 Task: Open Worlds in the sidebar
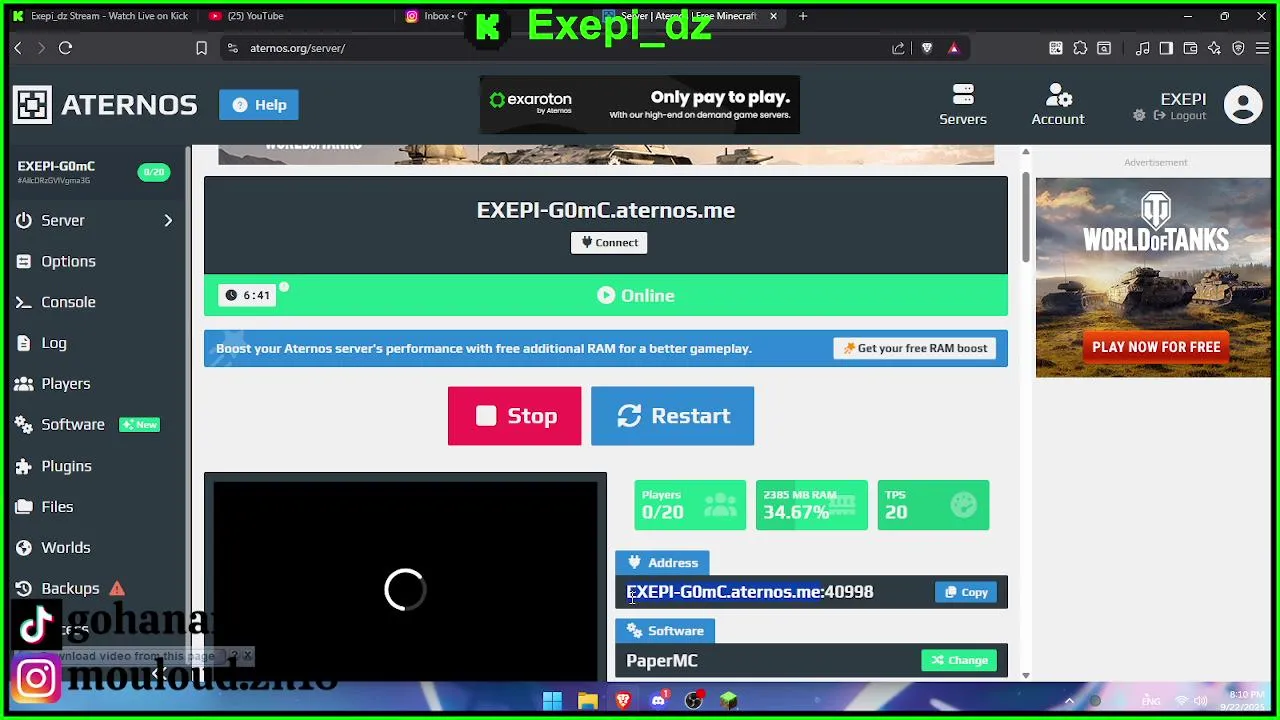tap(65, 548)
